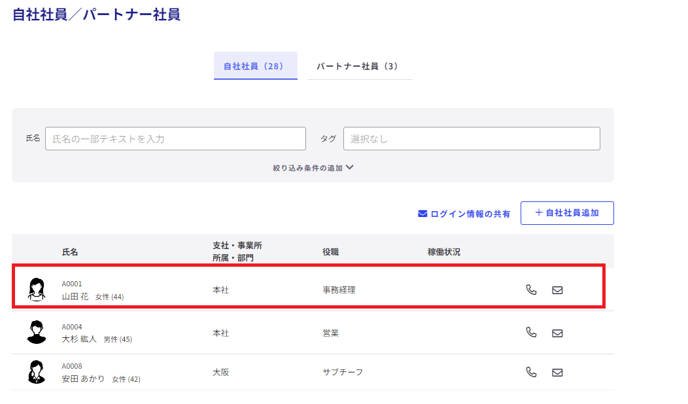Viewport: 688px width, 404px height.
Task: Switch to the 自社社員（28） tab
Action: [x=255, y=66]
